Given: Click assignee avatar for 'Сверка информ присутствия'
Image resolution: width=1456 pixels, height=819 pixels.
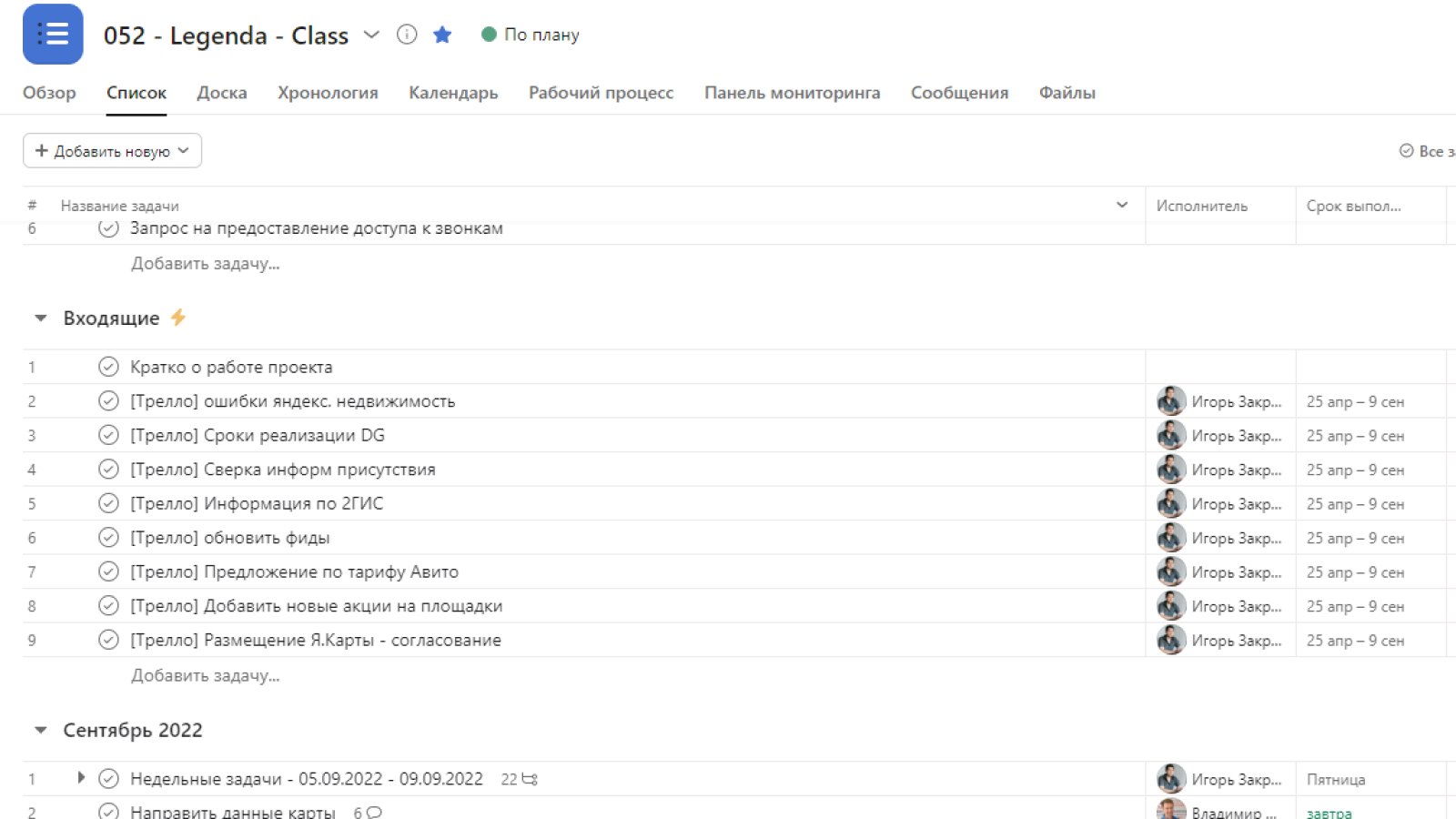Looking at the screenshot, I should [1171, 470].
